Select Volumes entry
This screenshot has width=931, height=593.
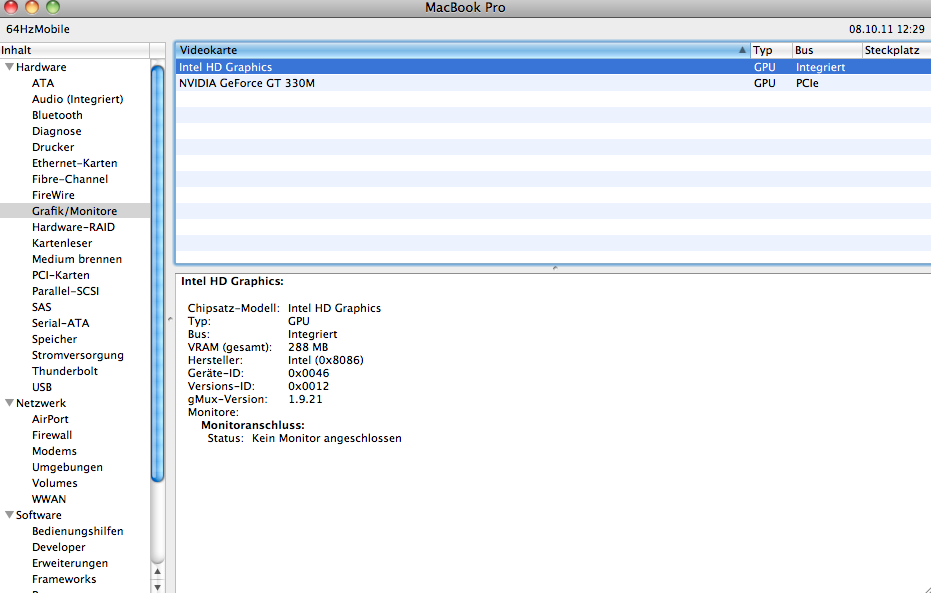[x=55, y=483]
